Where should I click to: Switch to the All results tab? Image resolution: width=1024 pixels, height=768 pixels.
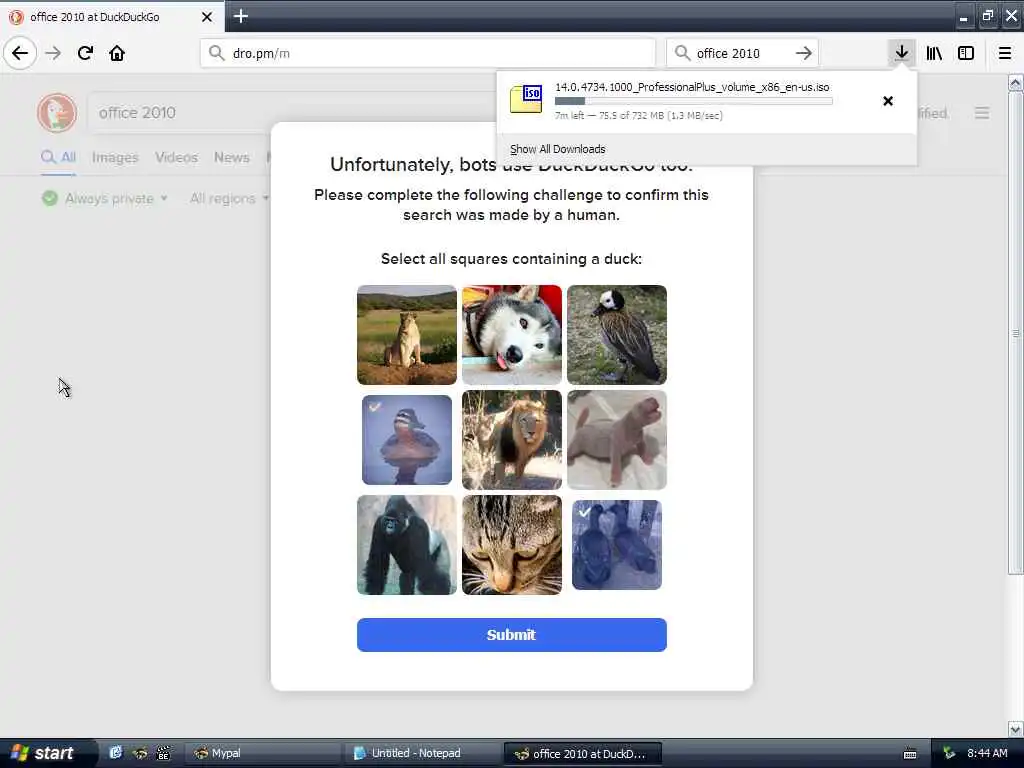coord(58,157)
